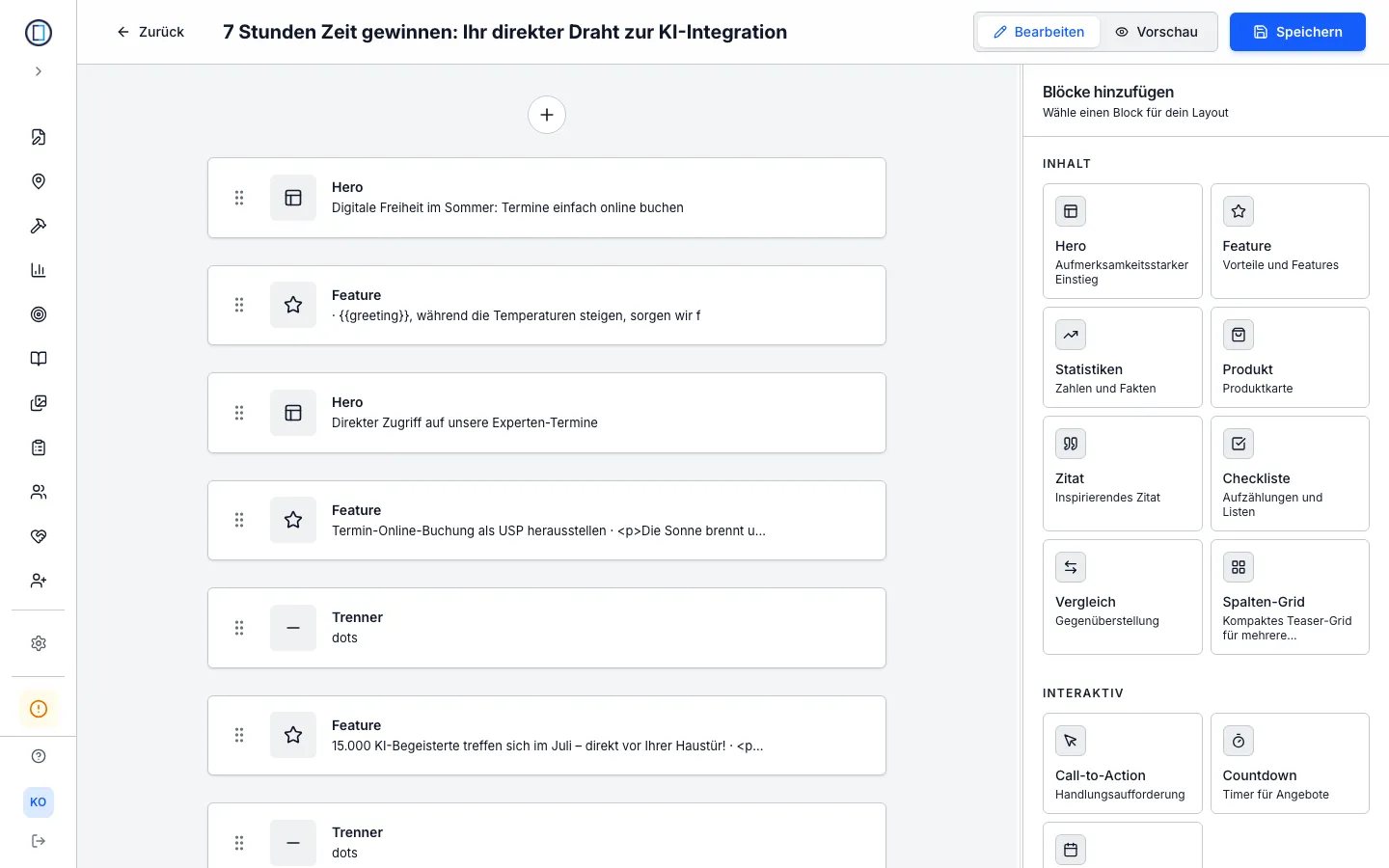Viewport: 1389px width, 868px height.
Task: Click the Blöcke hinzufügen heading
Action: coord(1108,92)
